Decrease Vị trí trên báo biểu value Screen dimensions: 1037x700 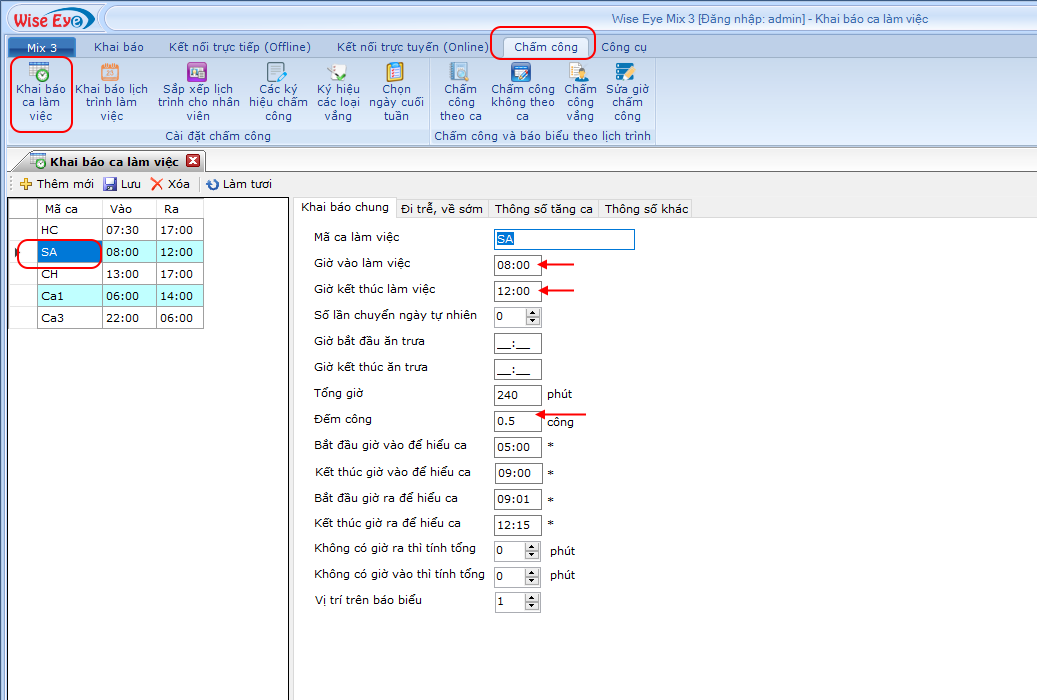click(533, 606)
